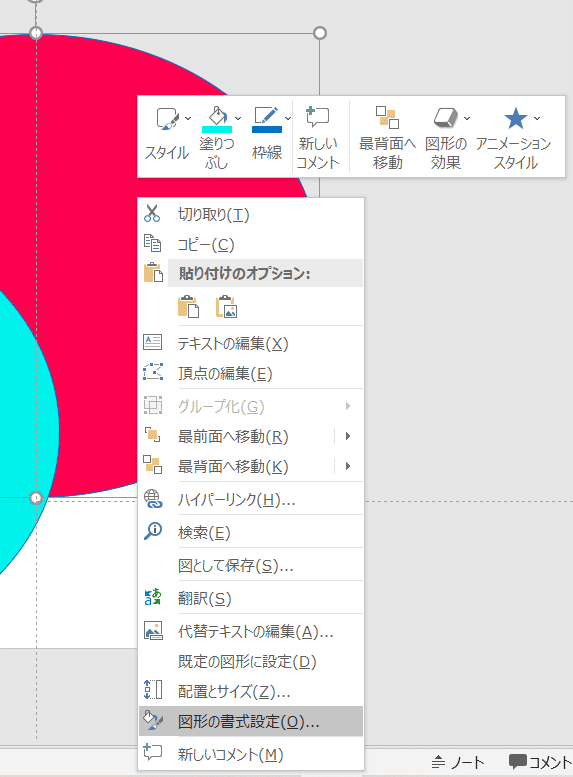This screenshot has height=777, width=573.
Task: Click 最前面へ移動(R) in context menu
Action: 233,437
